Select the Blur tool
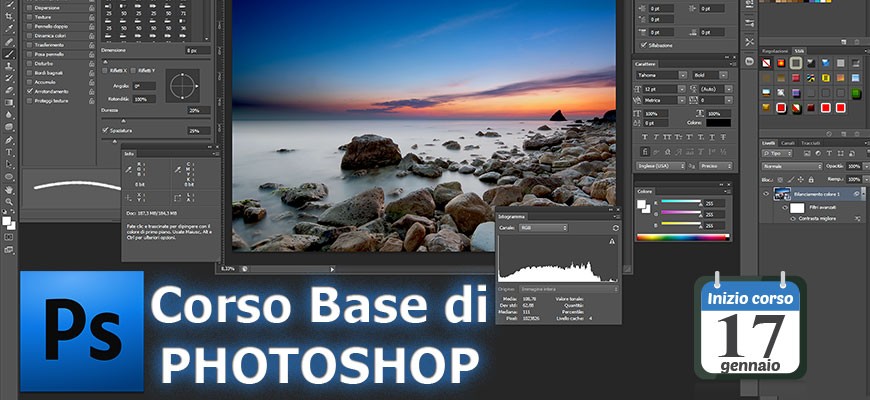870x400 pixels. pyautogui.click(x=9, y=115)
